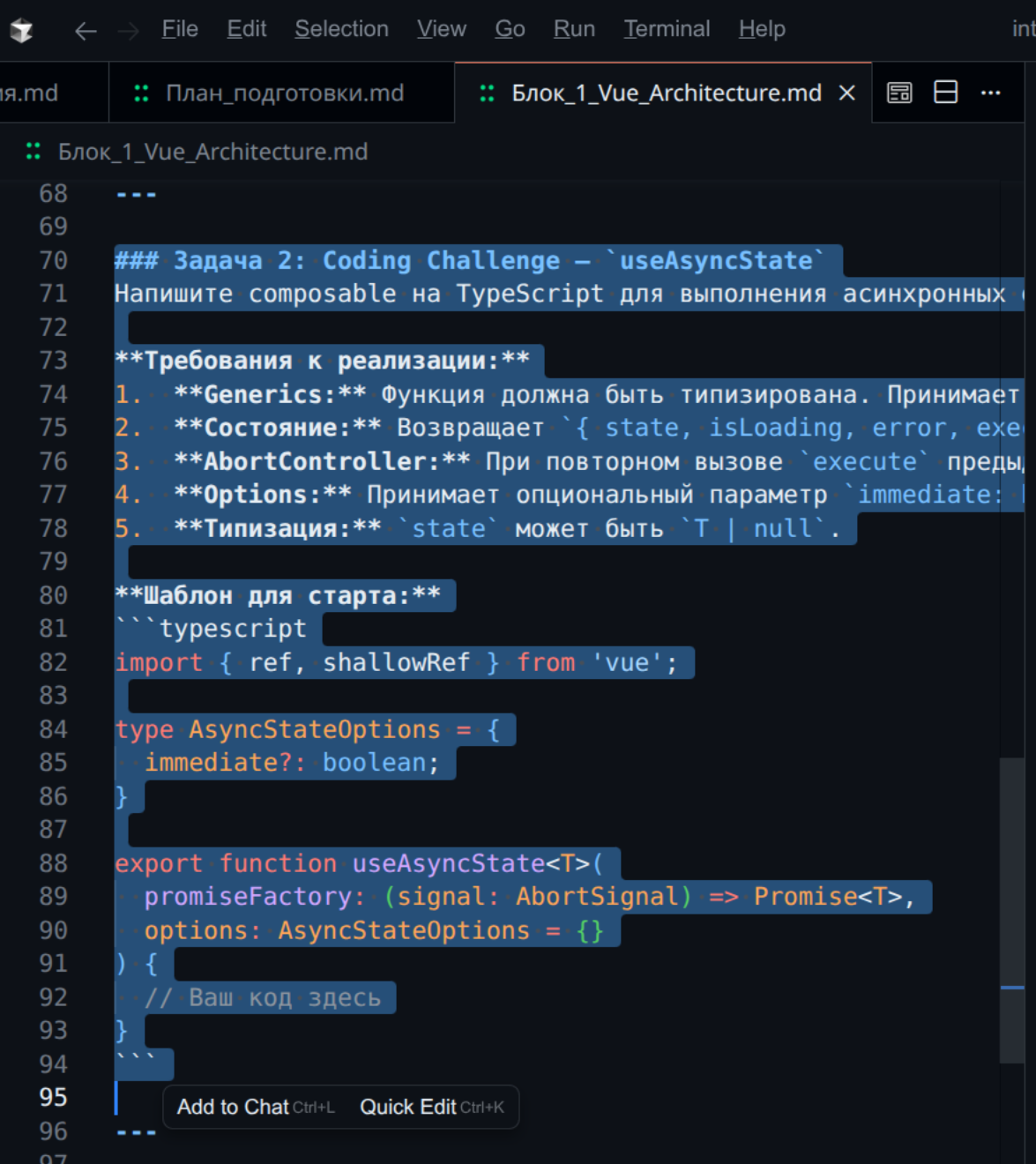Go forward with the right arrow
Image resolution: width=1036 pixels, height=1164 pixels.
(x=129, y=31)
